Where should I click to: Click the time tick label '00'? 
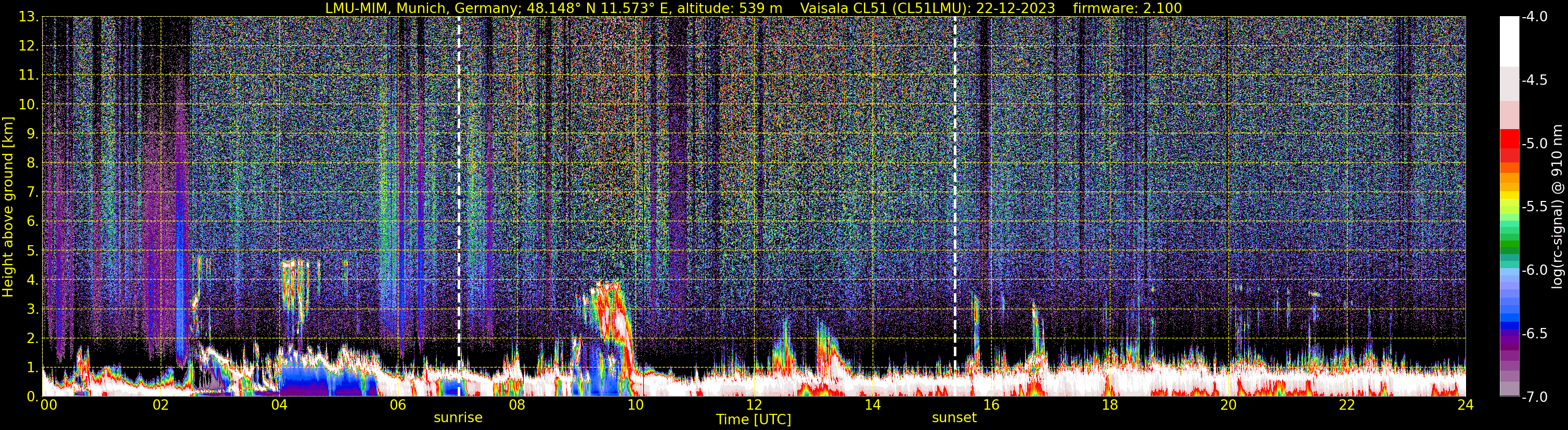pyautogui.click(x=48, y=406)
